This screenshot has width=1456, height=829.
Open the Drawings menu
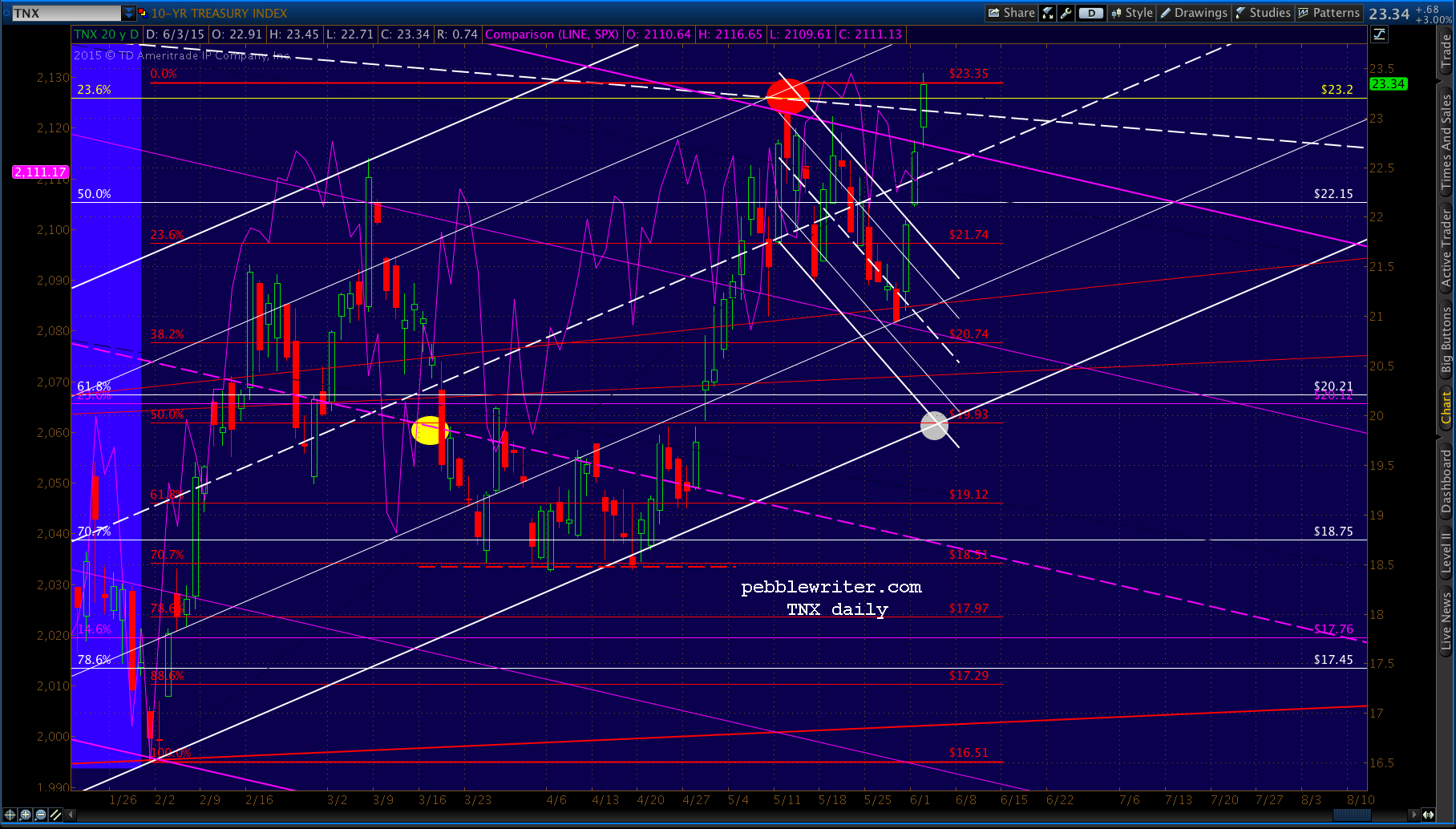1194,13
